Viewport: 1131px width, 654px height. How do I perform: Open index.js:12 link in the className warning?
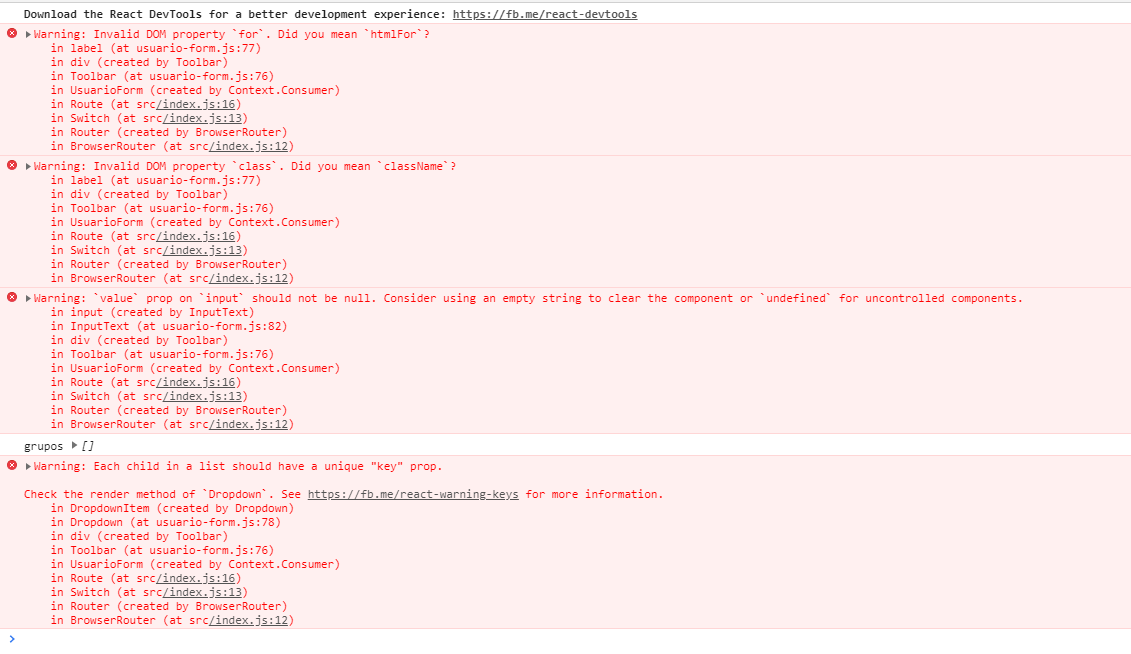[x=248, y=278]
